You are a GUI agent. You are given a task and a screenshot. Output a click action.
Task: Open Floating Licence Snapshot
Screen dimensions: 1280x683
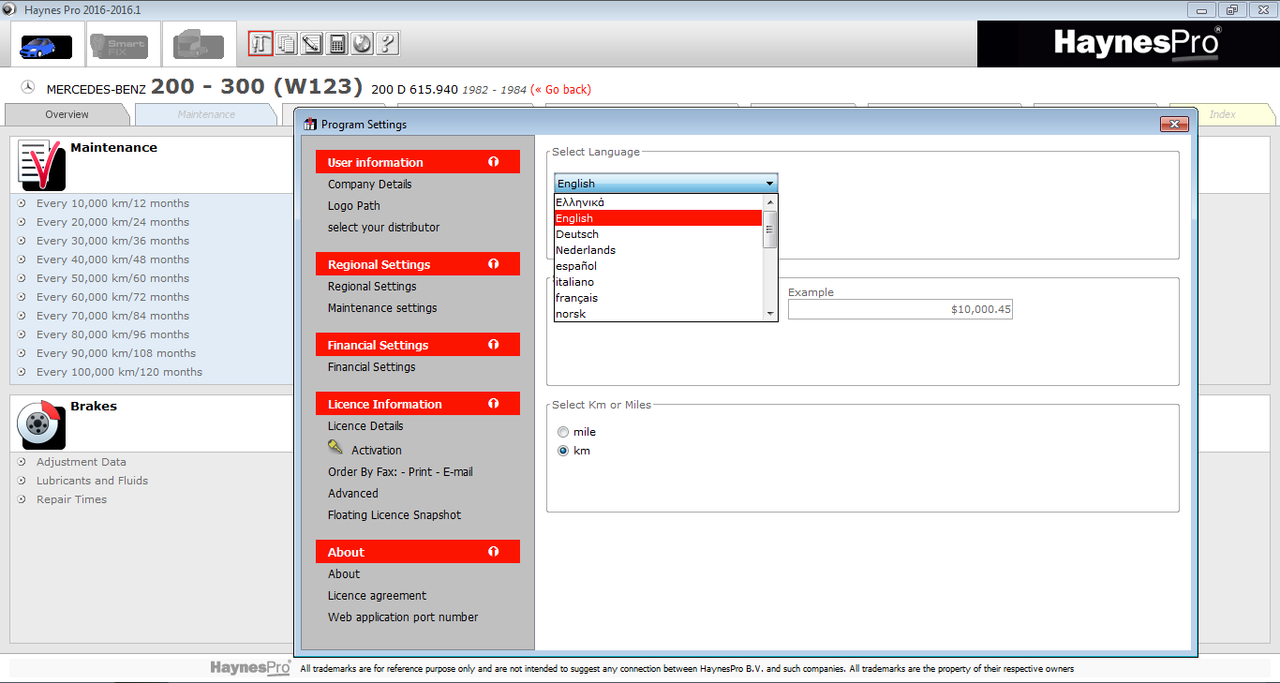click(395, 515)
